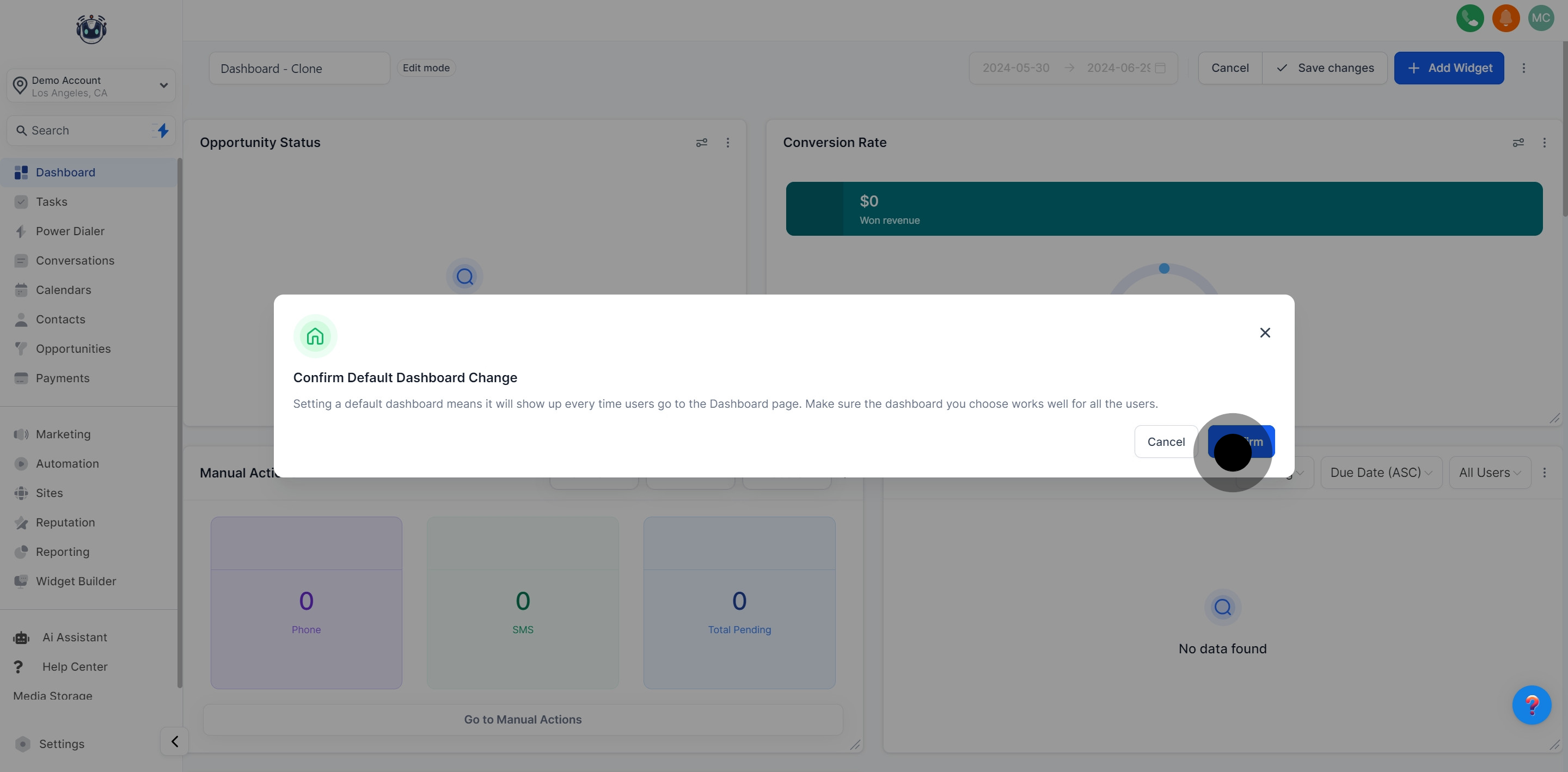
Task: Open the All Users filter dropdown
Action: coord(1490,473)
